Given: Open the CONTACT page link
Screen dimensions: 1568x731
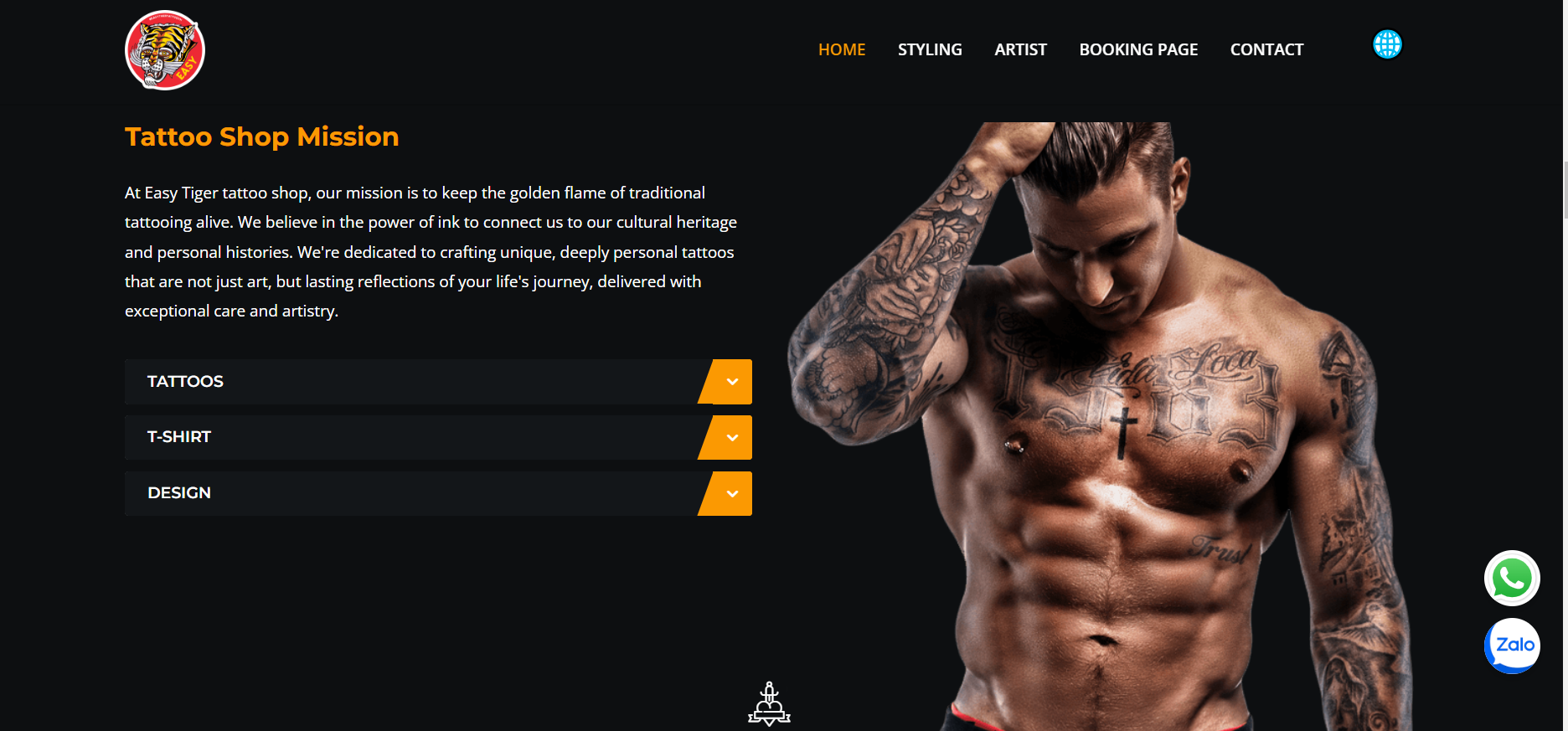Looking at the screenshot, I should click(x=1266, y=49).
